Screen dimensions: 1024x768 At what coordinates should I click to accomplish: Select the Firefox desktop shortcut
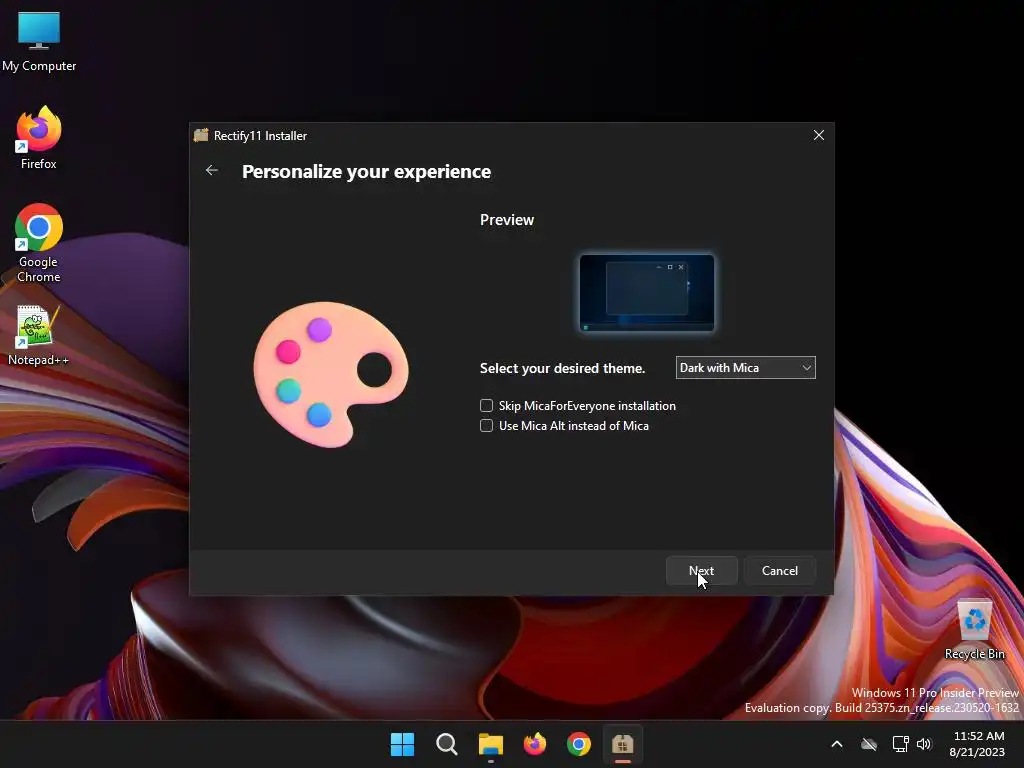click(39, 138)
